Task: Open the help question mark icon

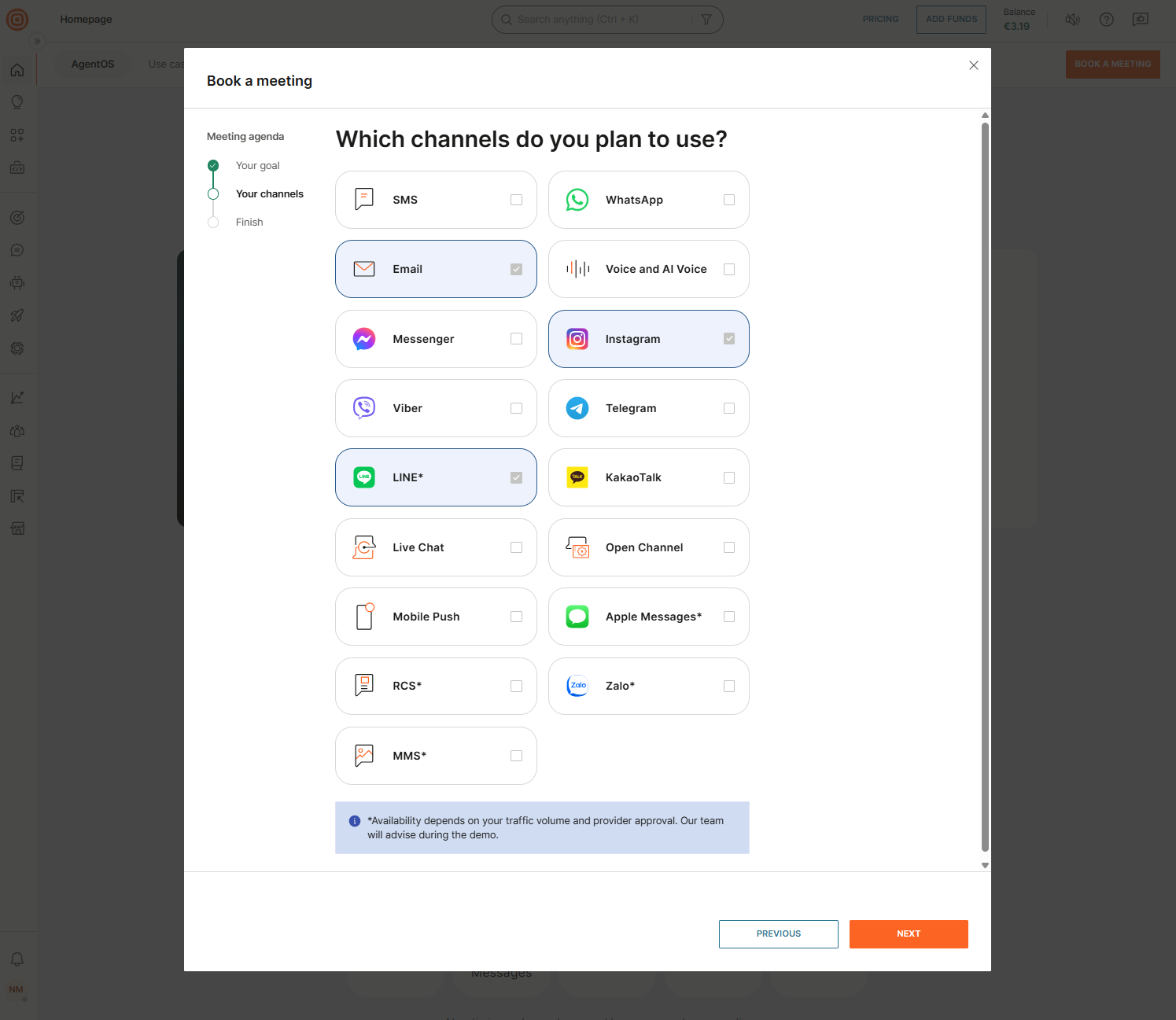Action: [x=1106, y=19]
